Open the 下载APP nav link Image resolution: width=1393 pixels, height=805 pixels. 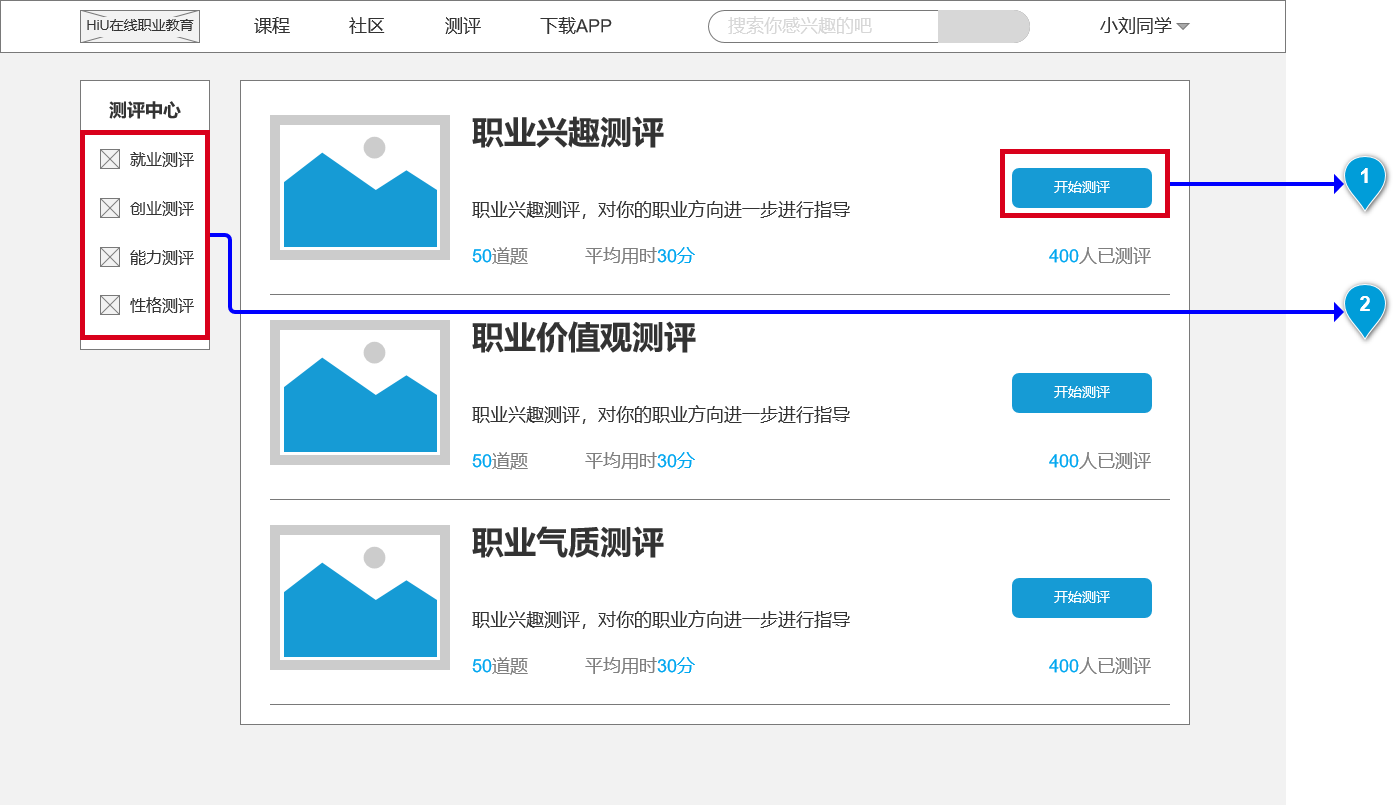tap(576, 26)
